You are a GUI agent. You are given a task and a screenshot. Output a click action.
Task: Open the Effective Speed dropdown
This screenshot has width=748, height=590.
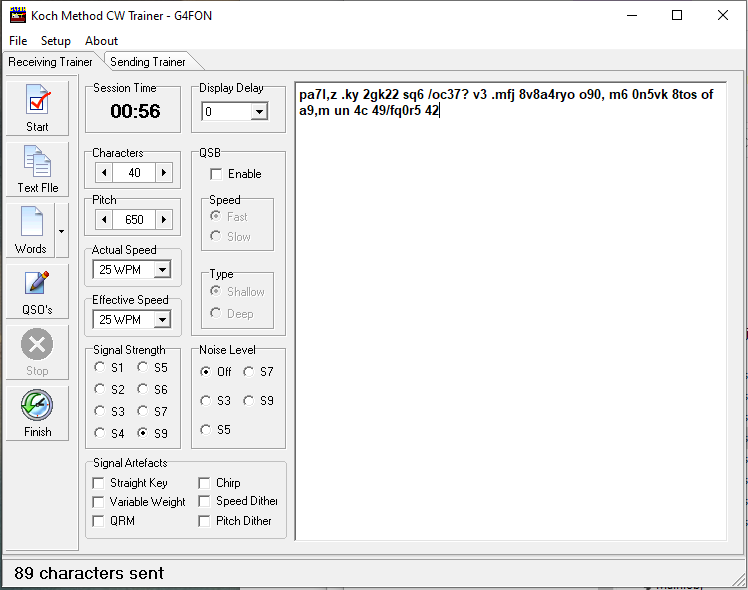tap(162, 320)
